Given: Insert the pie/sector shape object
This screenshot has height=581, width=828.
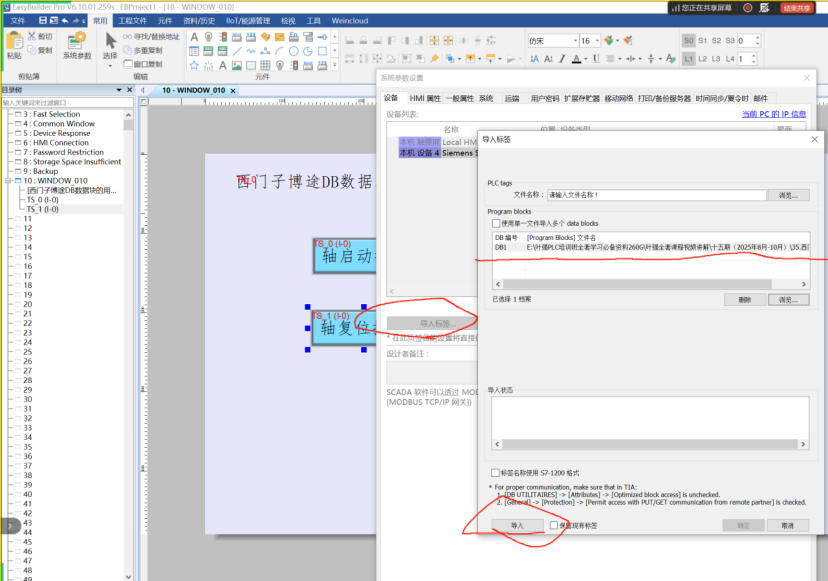Looking at the screenshot, I should tap(308, 51).
